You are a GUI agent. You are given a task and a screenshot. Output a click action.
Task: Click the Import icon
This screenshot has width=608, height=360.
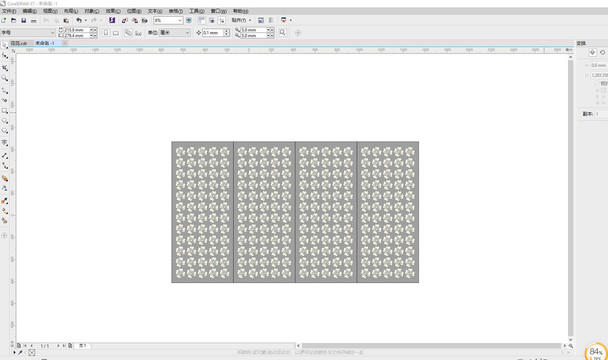coord(124,20)
